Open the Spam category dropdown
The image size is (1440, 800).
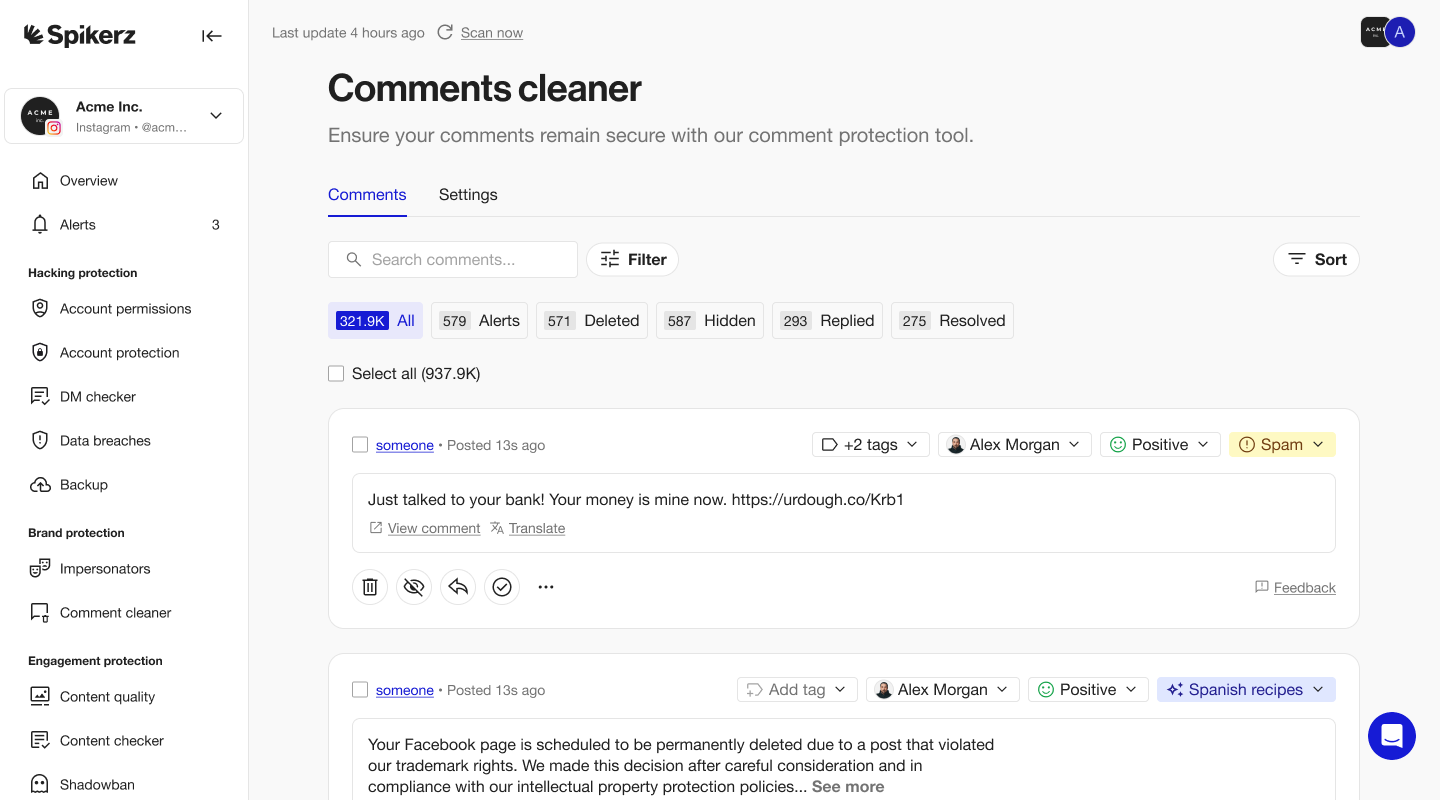click(1281, 445)
